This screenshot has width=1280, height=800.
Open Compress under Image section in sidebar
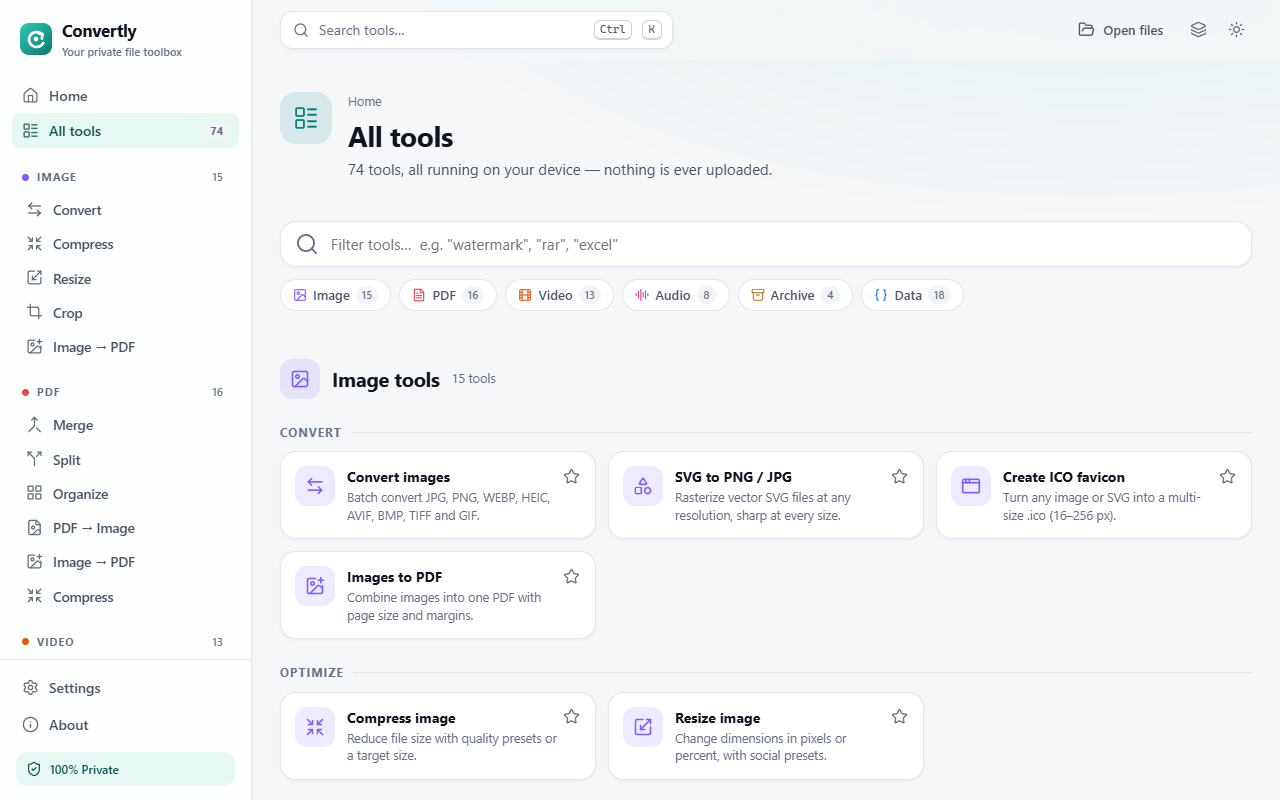pyautogui.click(x=125, y=244)
